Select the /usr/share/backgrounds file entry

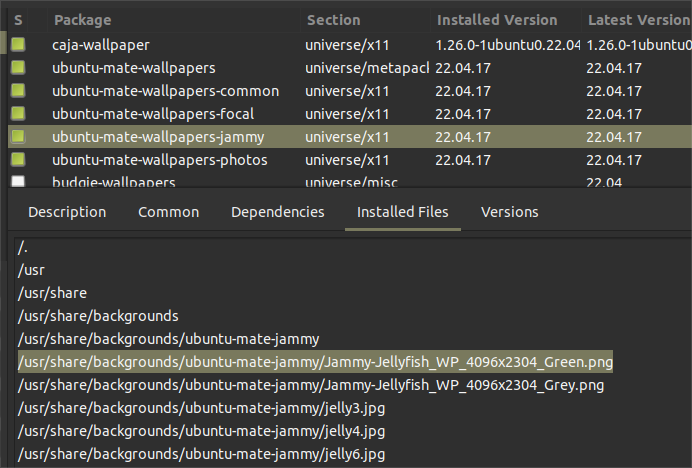pyautogui.click(x=98, y=316)
